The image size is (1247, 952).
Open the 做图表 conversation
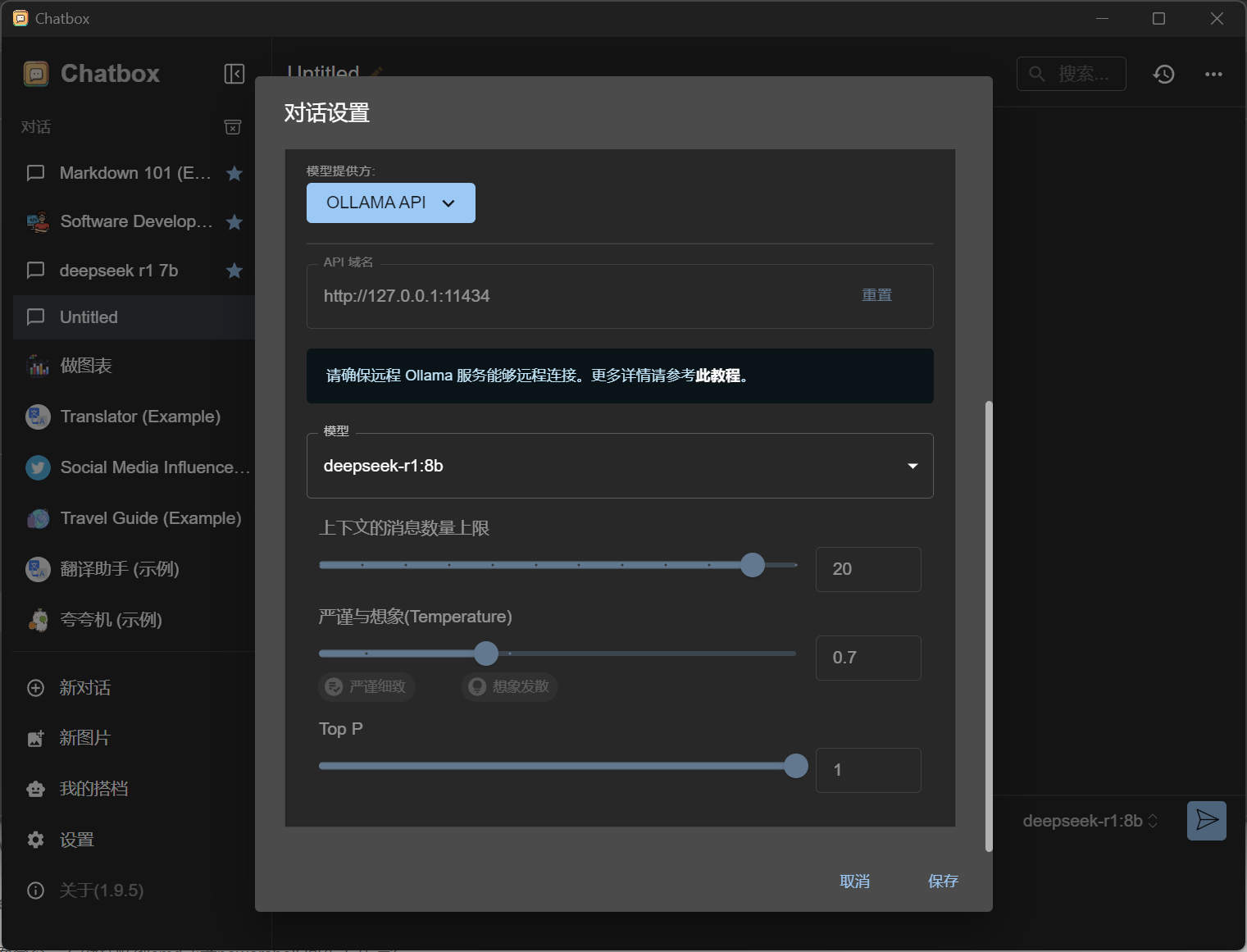(134, 366)
